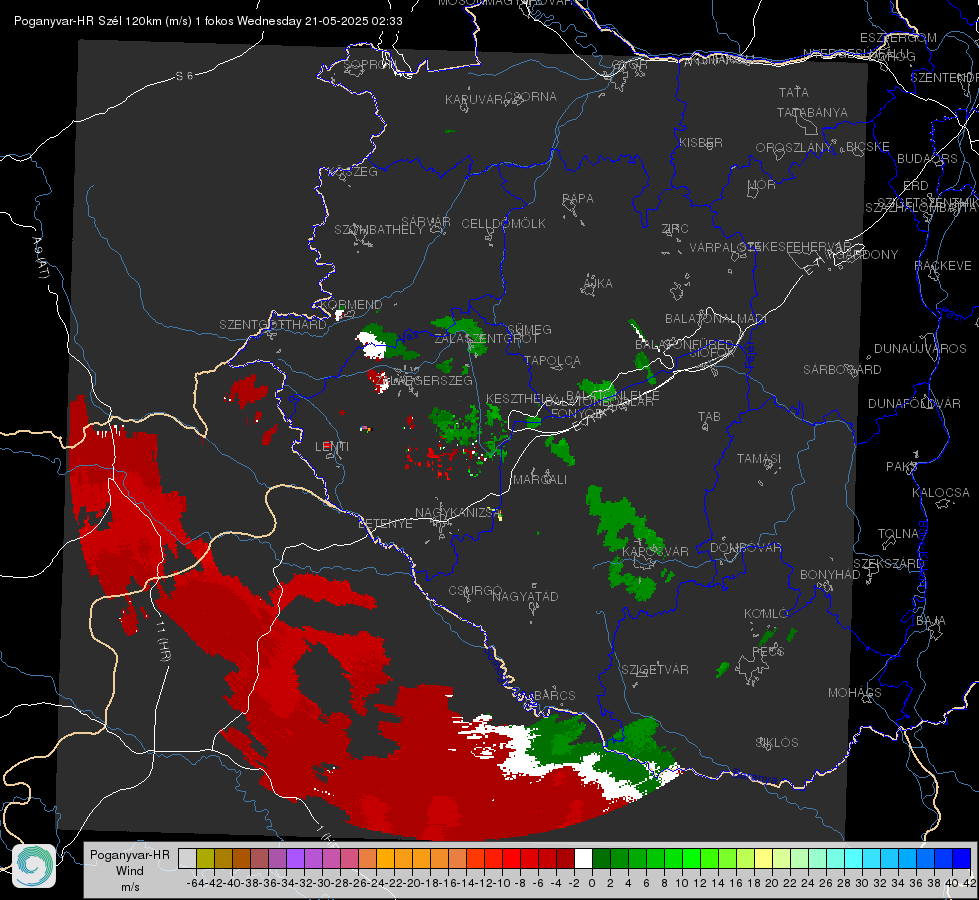
Task: Click the KAPOSVÁR city label
Action: point(656,551)
